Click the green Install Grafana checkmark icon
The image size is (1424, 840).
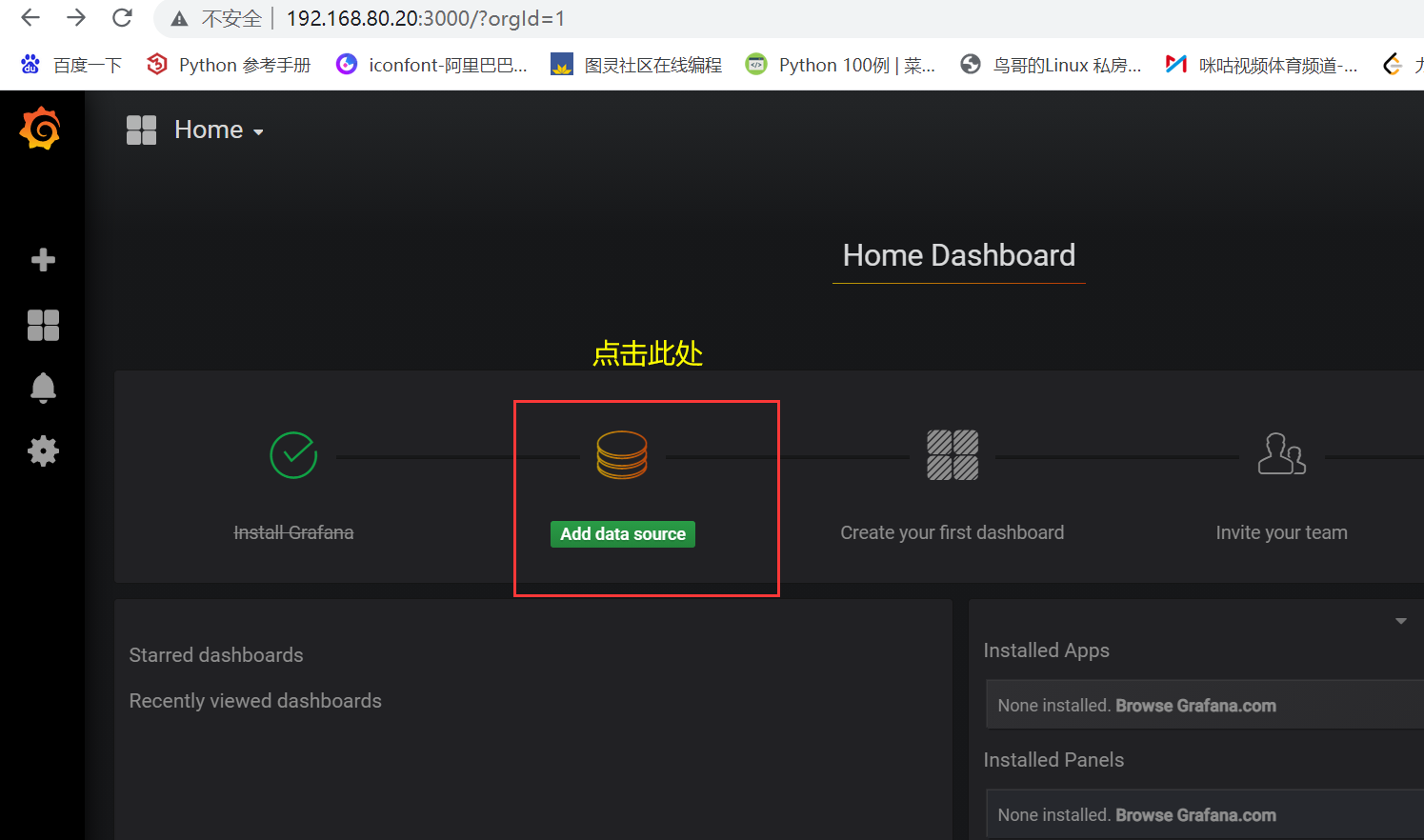tap(293, 455)
